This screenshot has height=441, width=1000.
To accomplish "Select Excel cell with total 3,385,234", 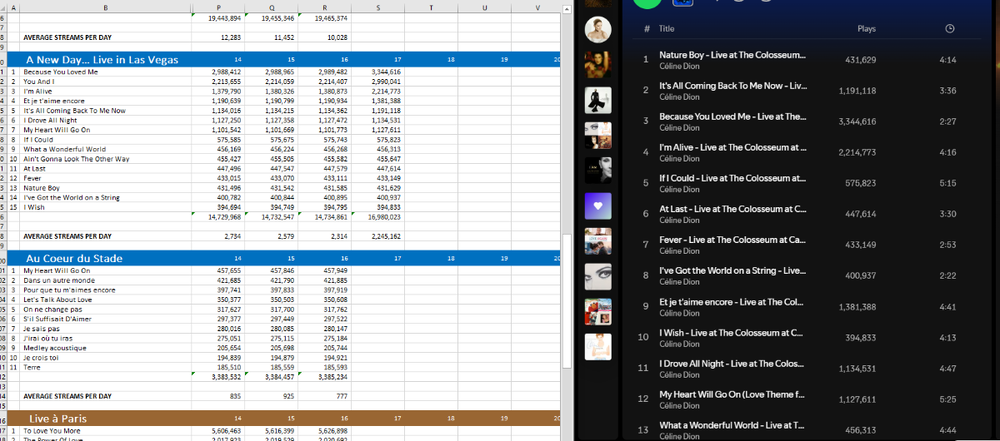I will coord(325,377).
